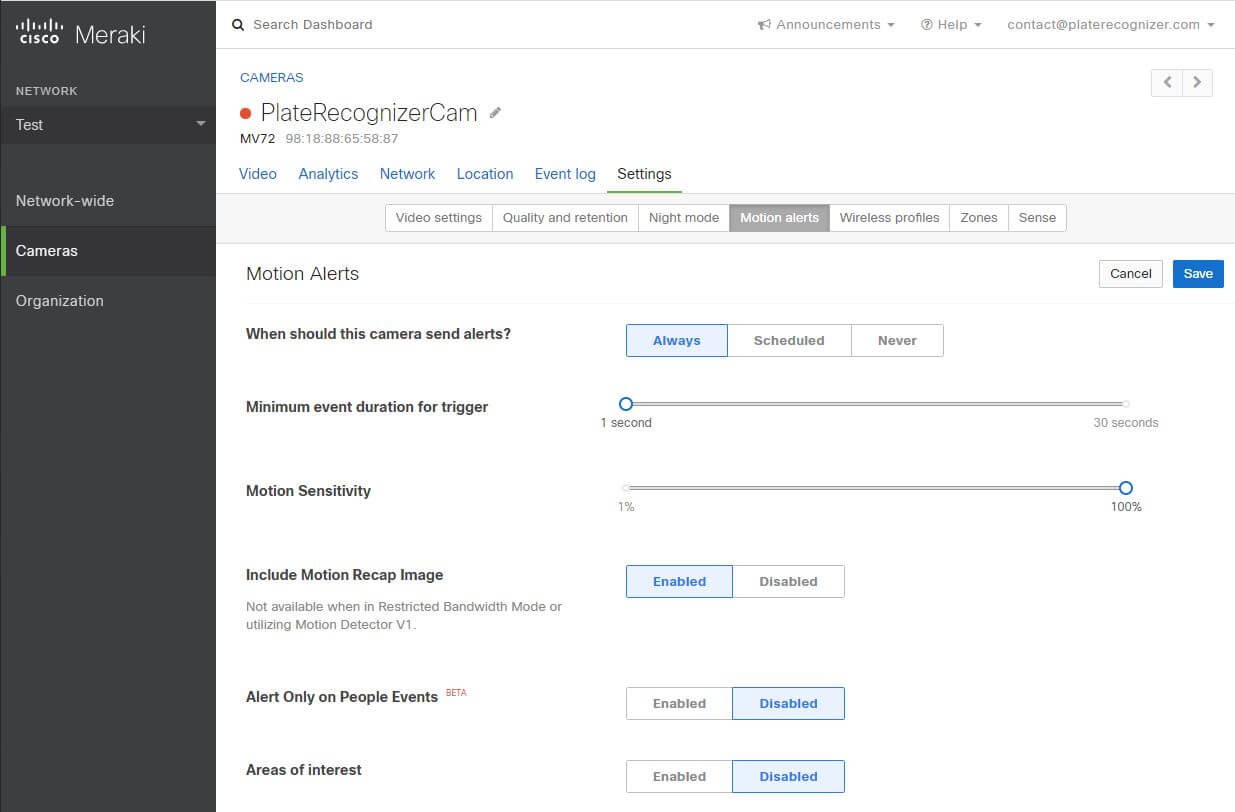Go to previous camera with left arrow

pyautogui.click(x=1167, y=83)
